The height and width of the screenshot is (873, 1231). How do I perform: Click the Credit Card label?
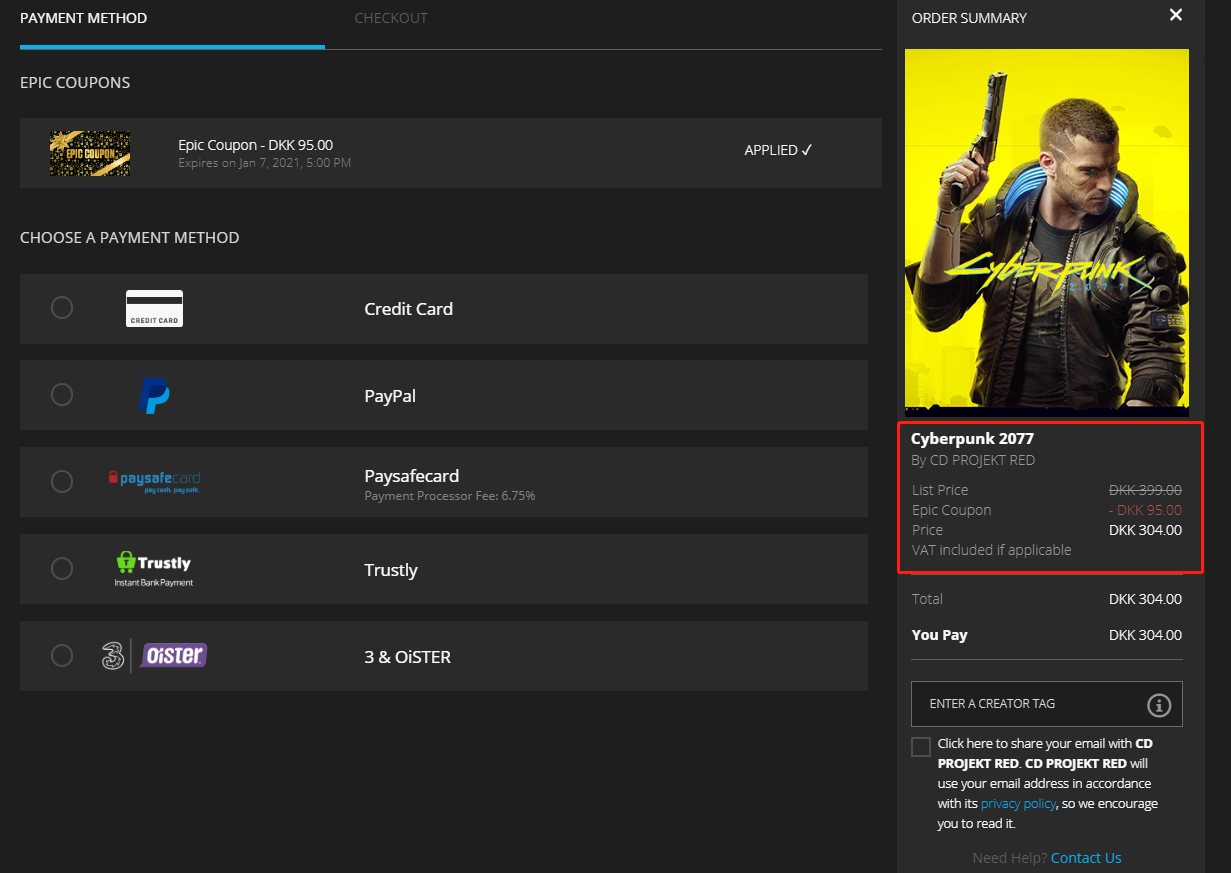point(408,309)
